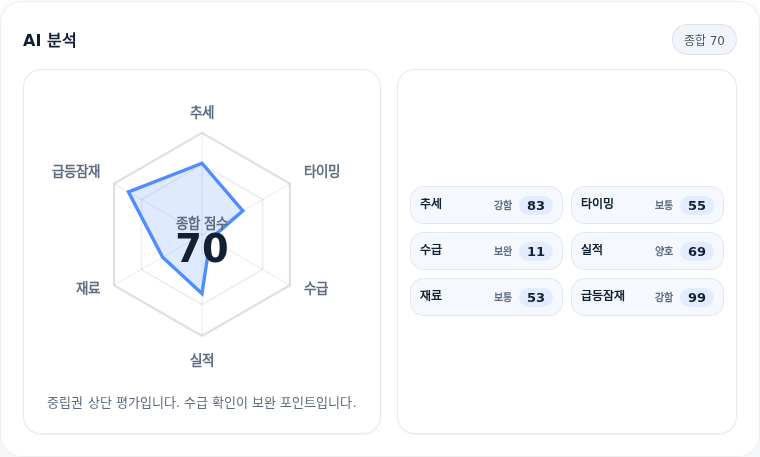Click the 99 score pill for 급등잠재
The height and width of the screenshot is (457, 760).
[697, 298]
